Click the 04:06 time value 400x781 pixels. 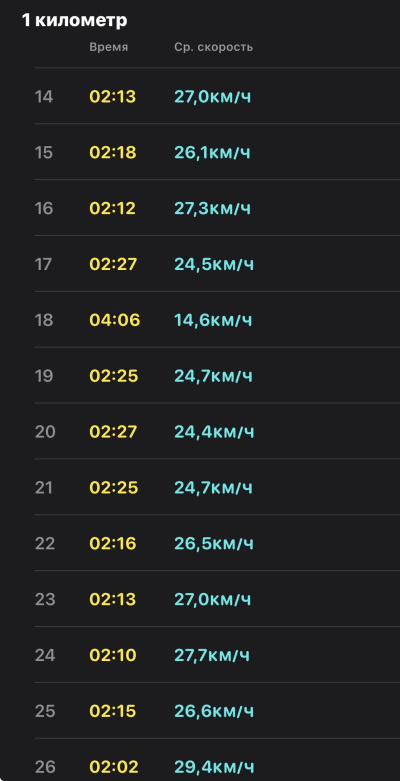pos(115,320)
